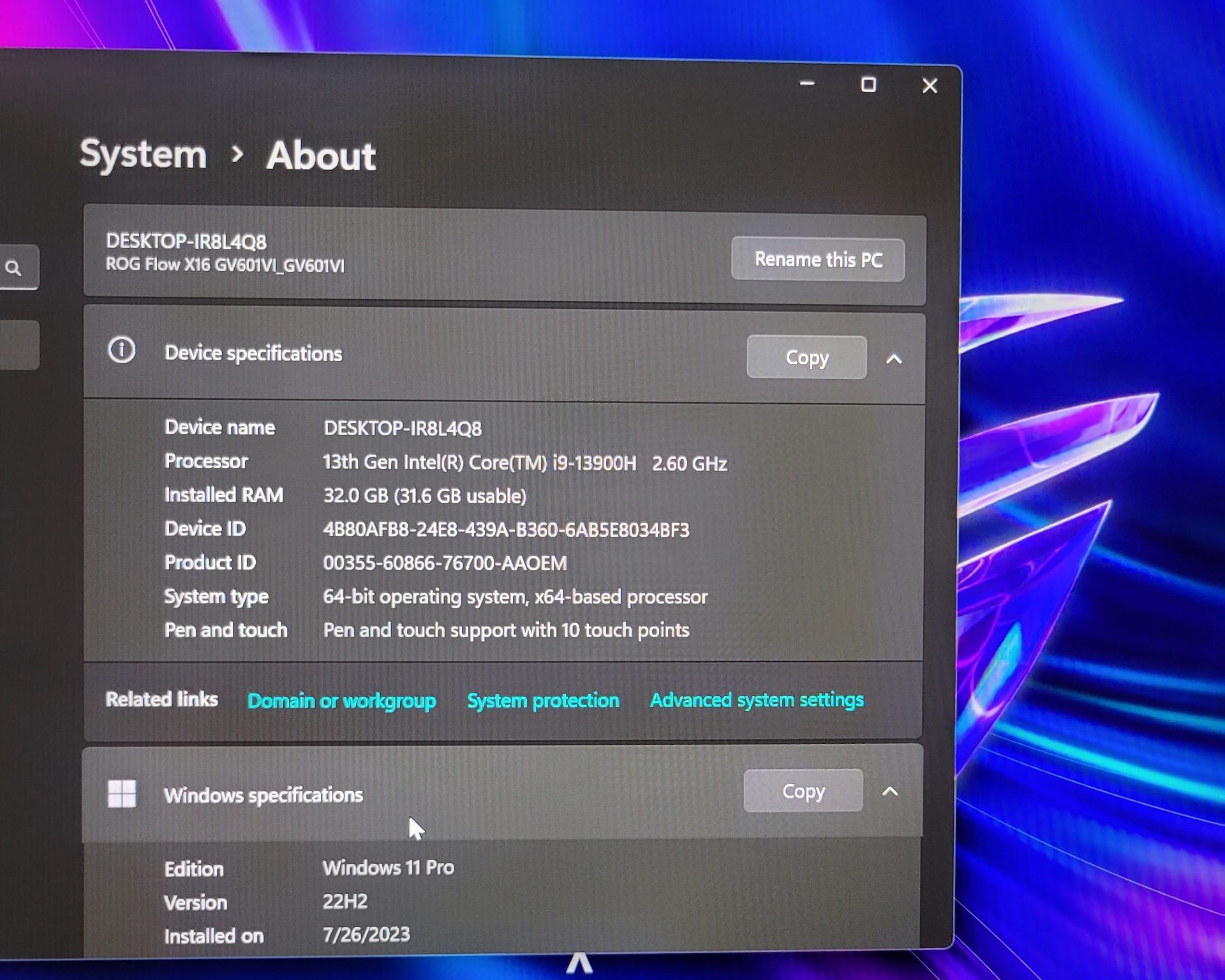The image size is (1225, 980).
Task: Go back to System in breadcrumb
Action: click(x=143, y=154)
